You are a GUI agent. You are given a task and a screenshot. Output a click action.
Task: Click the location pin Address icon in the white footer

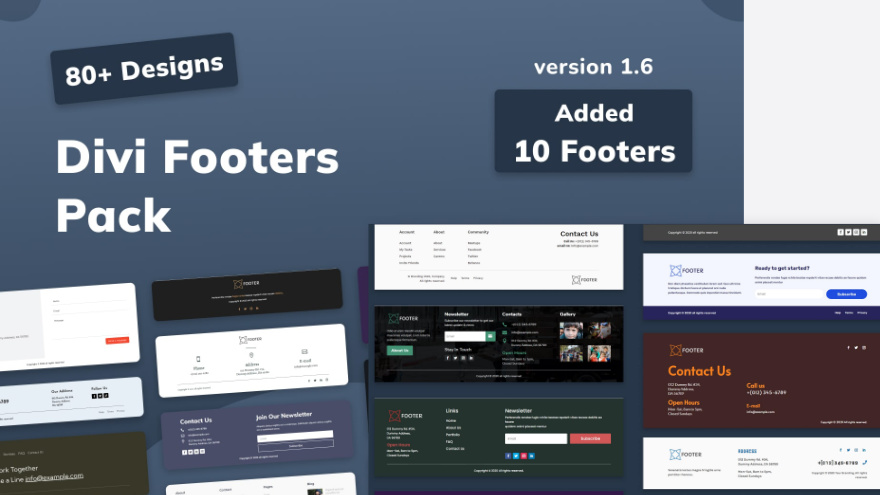pos(252,355)
